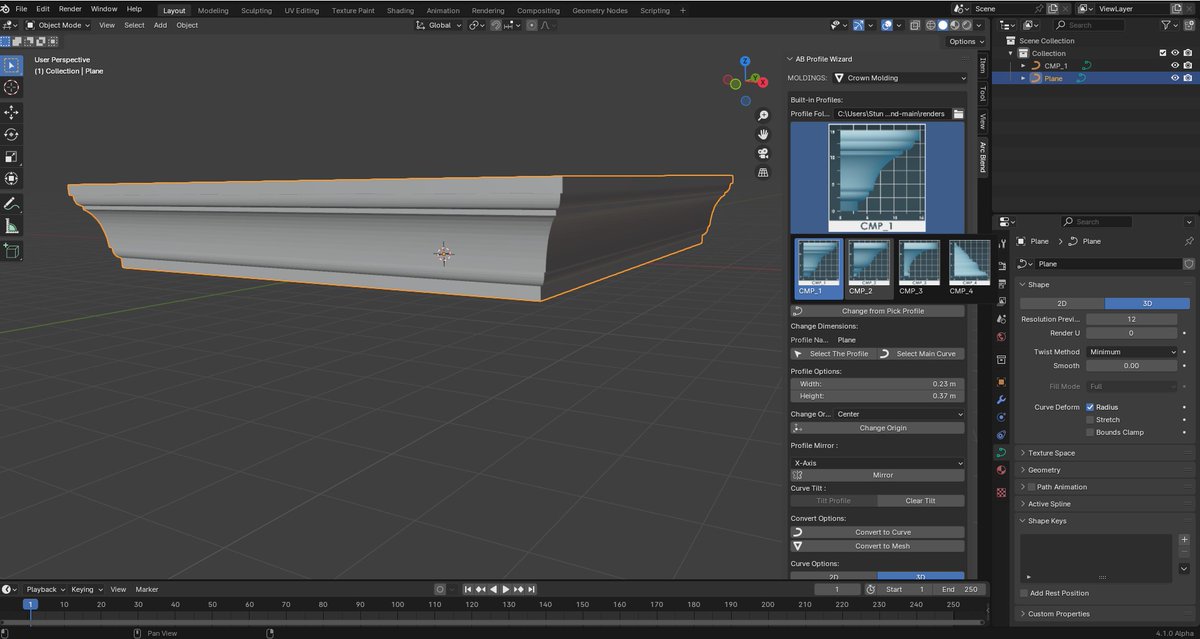1200x639 pixels.
Task: Play animation forward
Action: 506,589
